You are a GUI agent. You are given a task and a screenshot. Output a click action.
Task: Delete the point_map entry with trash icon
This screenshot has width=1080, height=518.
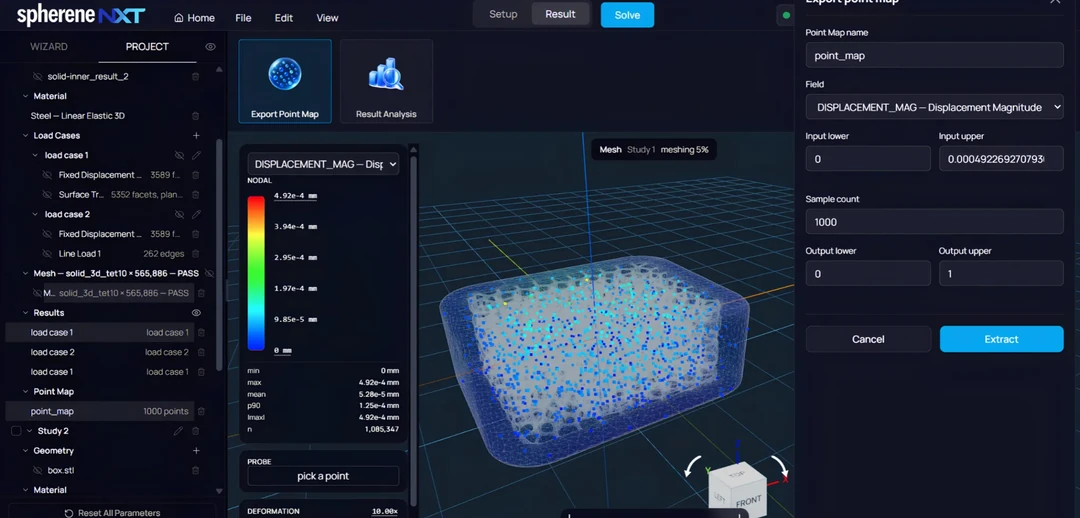click(x=201, y=411)
